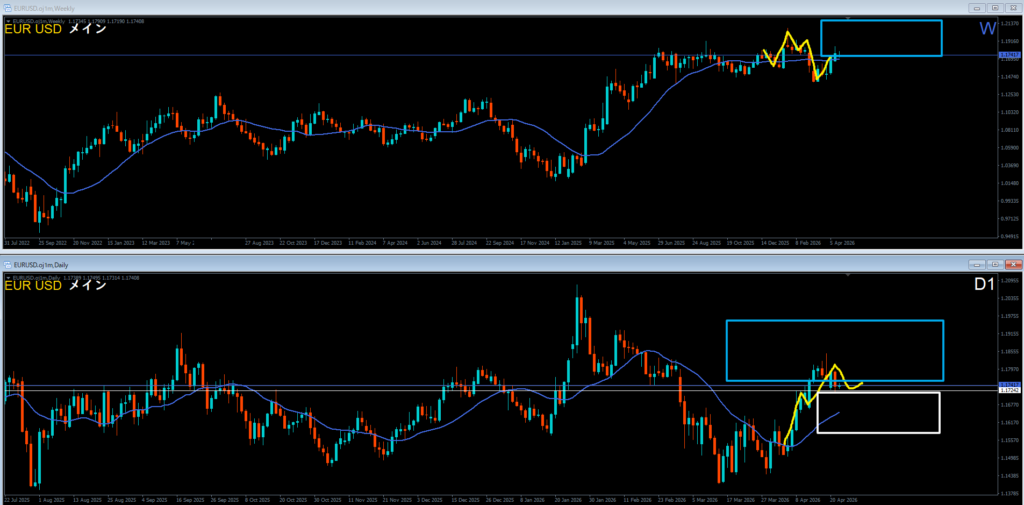The height and width of the screenshot is (505, 1024).
Task: Click the blue current price tag on Weekly axis
Action: [1009, 56]
